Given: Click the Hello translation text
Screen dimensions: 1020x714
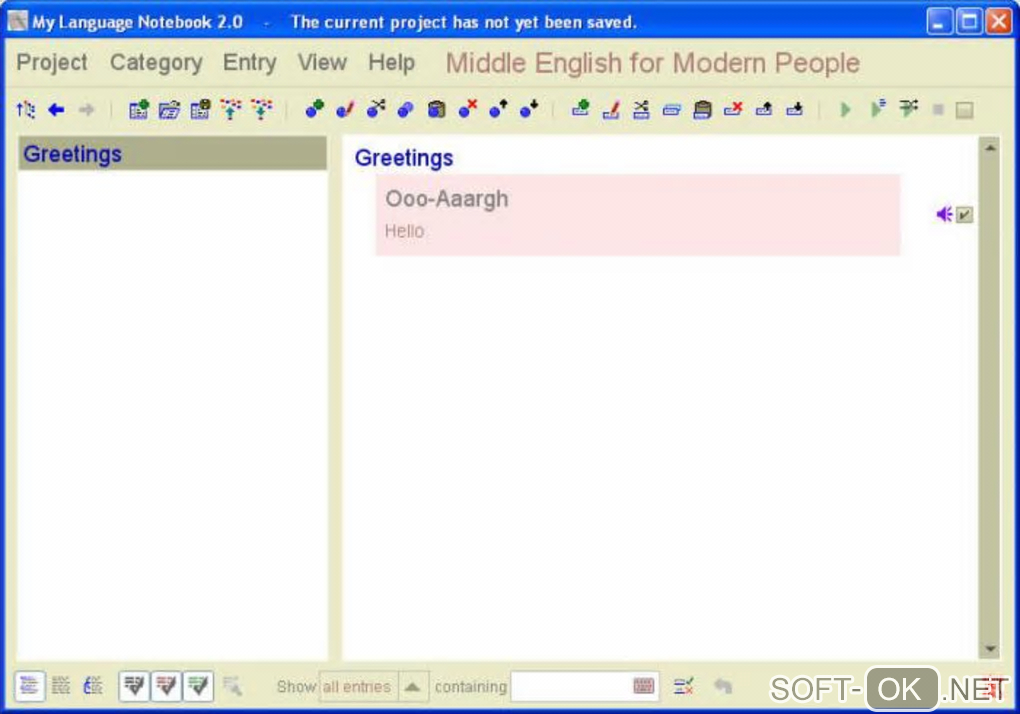Looking at the screenshot, I should [x=405, y=231].
